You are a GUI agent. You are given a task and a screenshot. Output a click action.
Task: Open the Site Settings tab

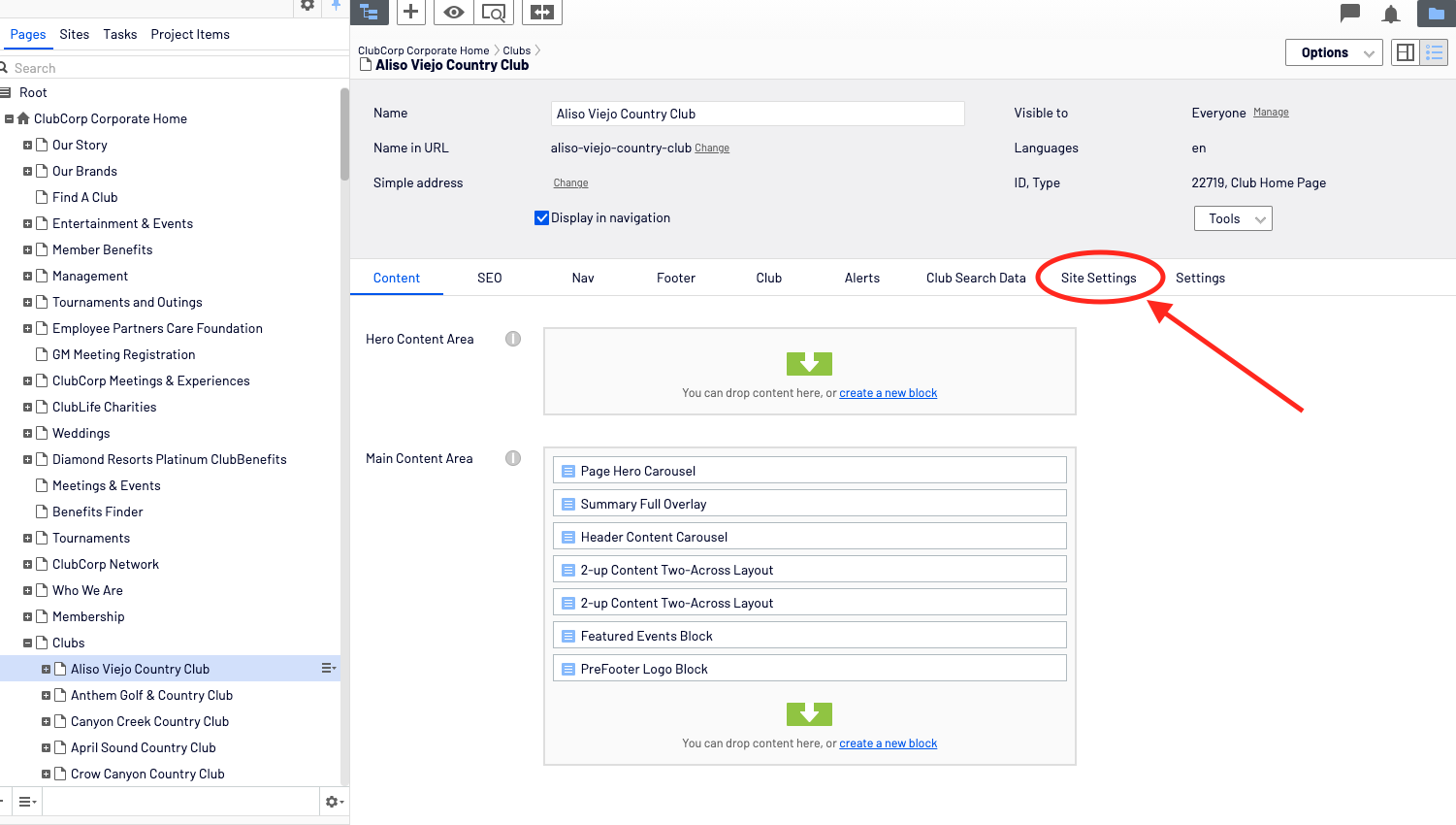[x=1098, y=278]
